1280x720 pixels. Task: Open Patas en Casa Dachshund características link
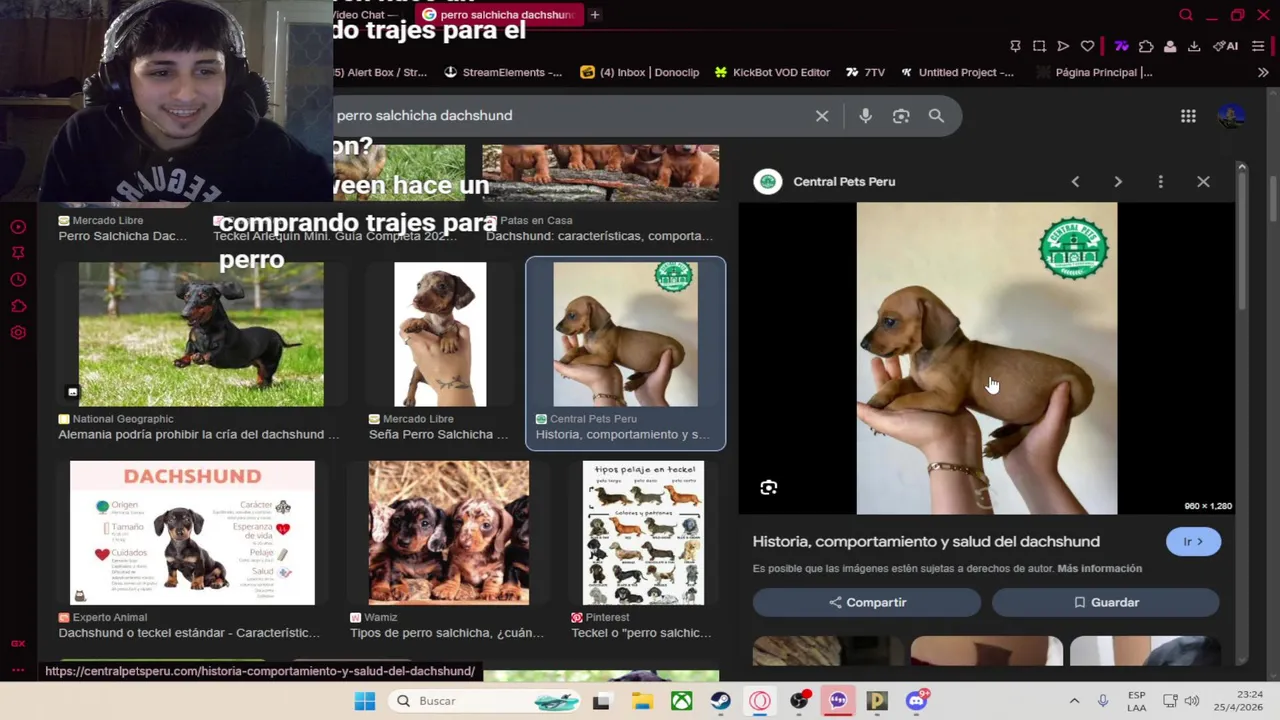599,236
